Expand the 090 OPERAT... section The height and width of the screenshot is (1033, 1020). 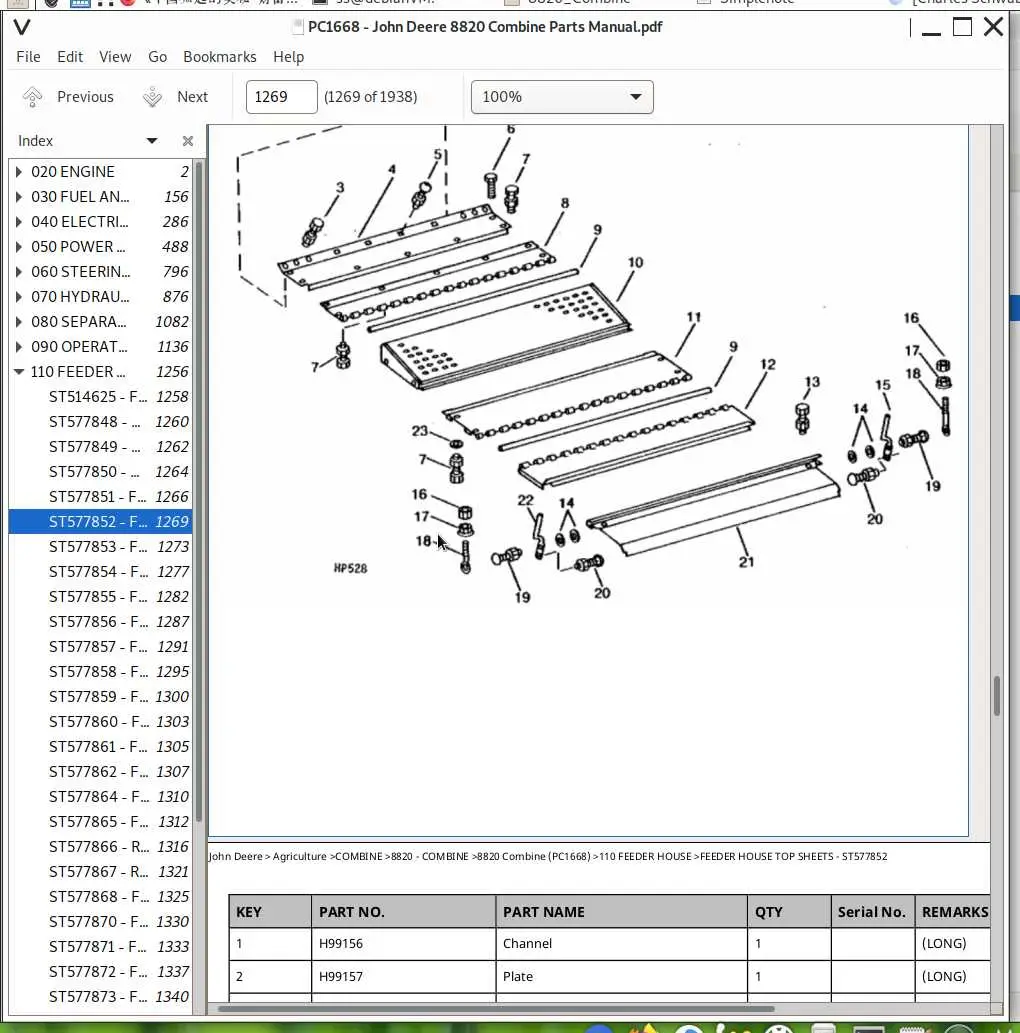[x=18, y=347]
